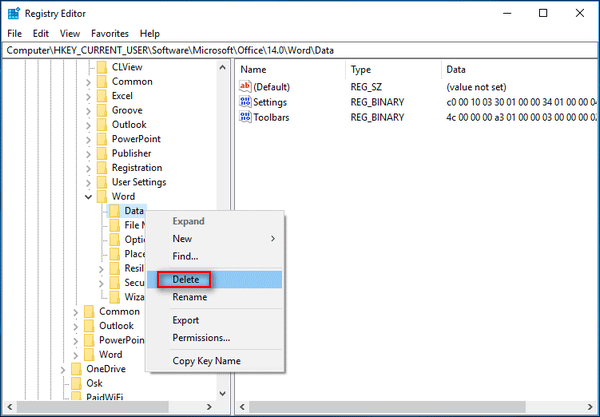The height and width of the screenshot is (417, 600).
Task: Expand the User Settings key
Action: coord(88,183)
